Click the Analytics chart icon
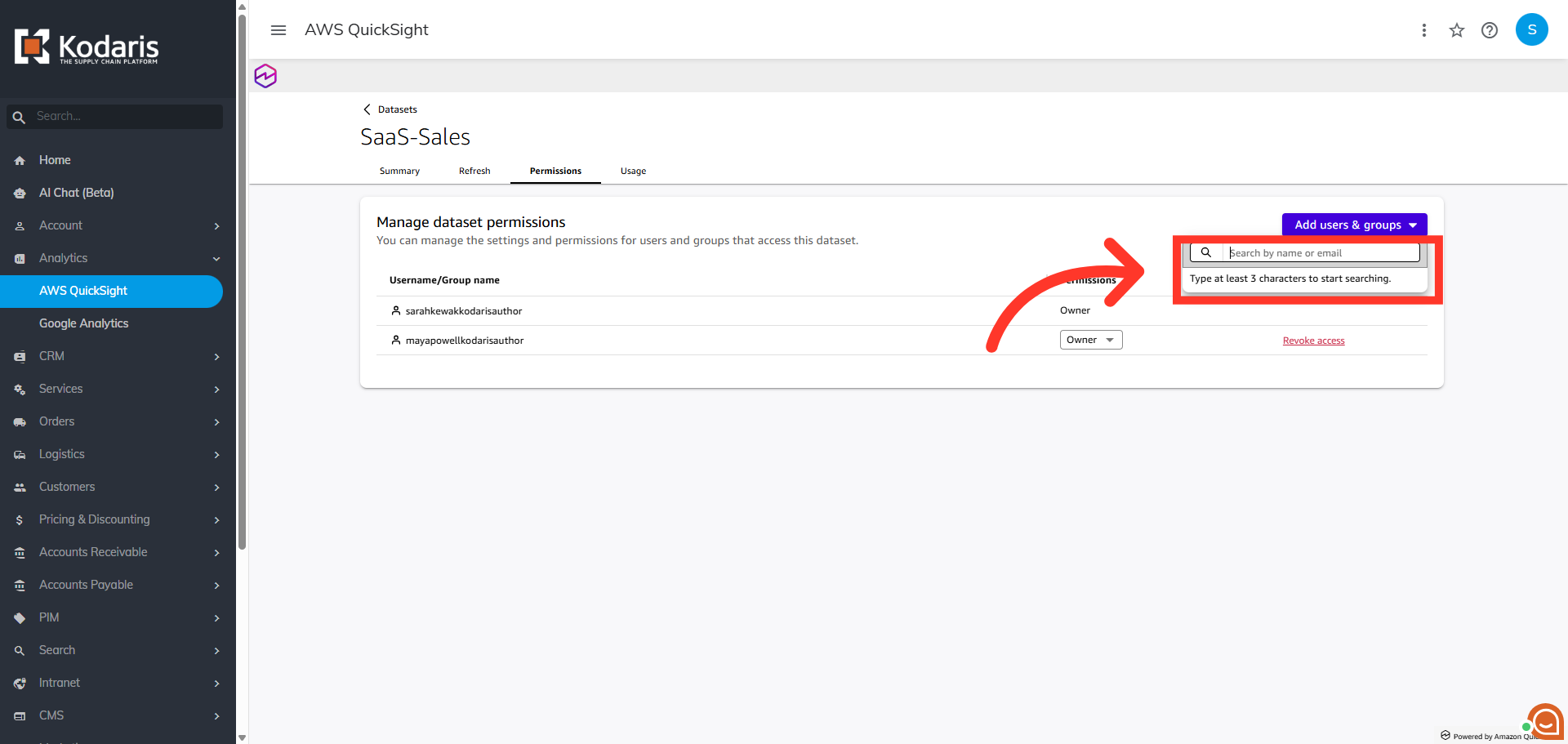Image resolution: width=1568 pixels, height=744 pixels. (x=20, y=259)
